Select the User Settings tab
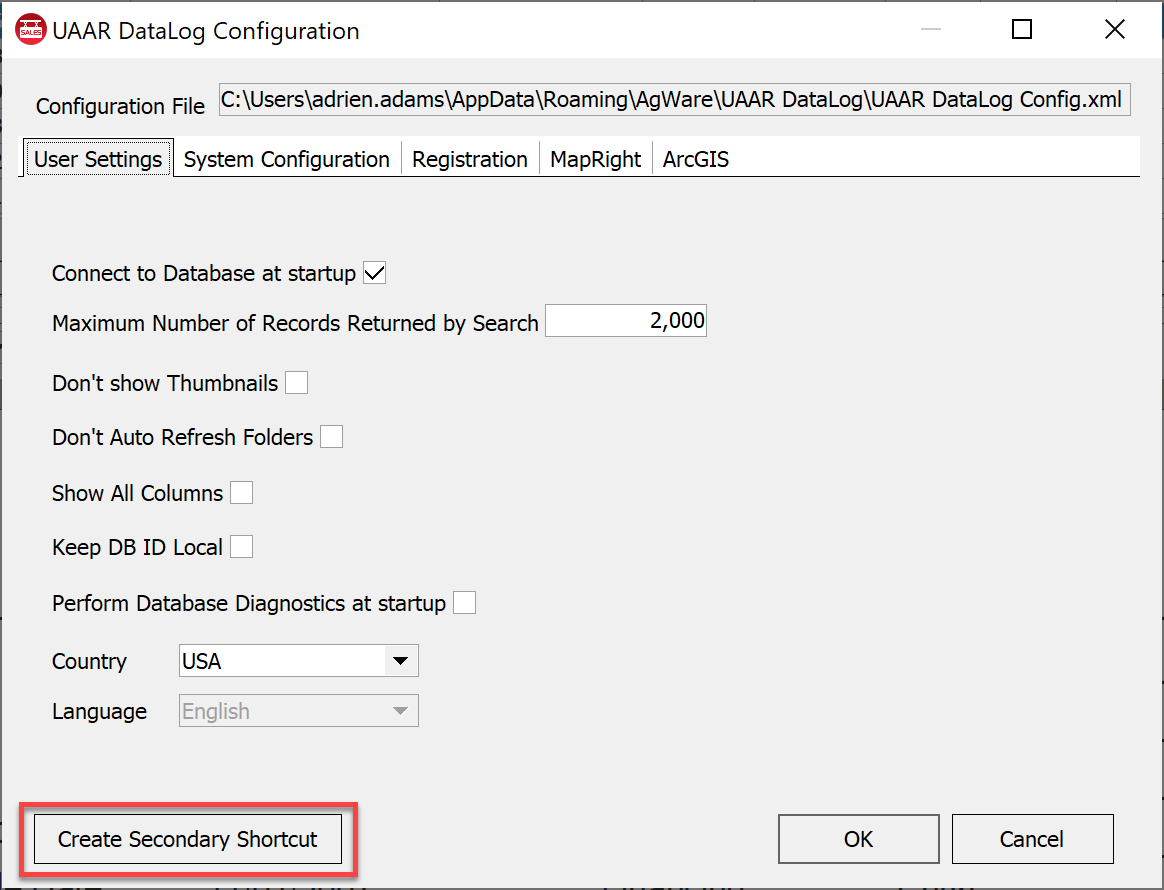1164x890 pixels. (98, 159)
